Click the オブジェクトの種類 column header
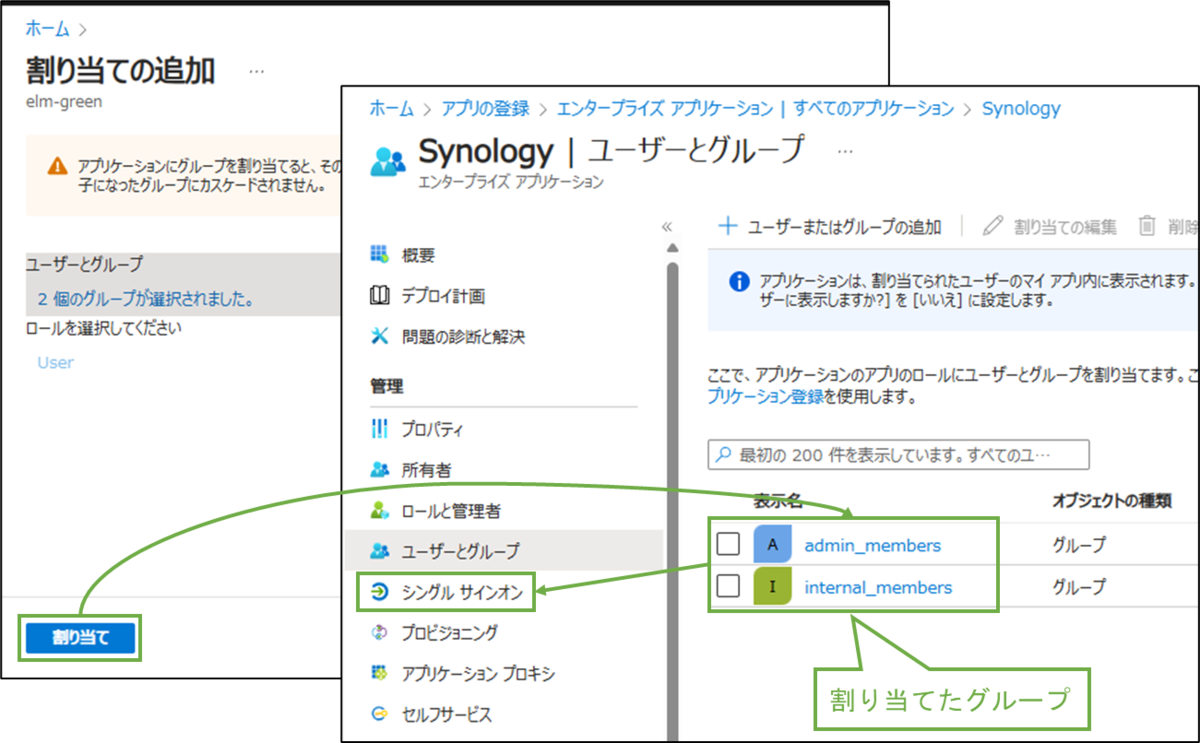Image resolution: width=1200 pixels, height=743 pixels. (x=1112, y=500)
